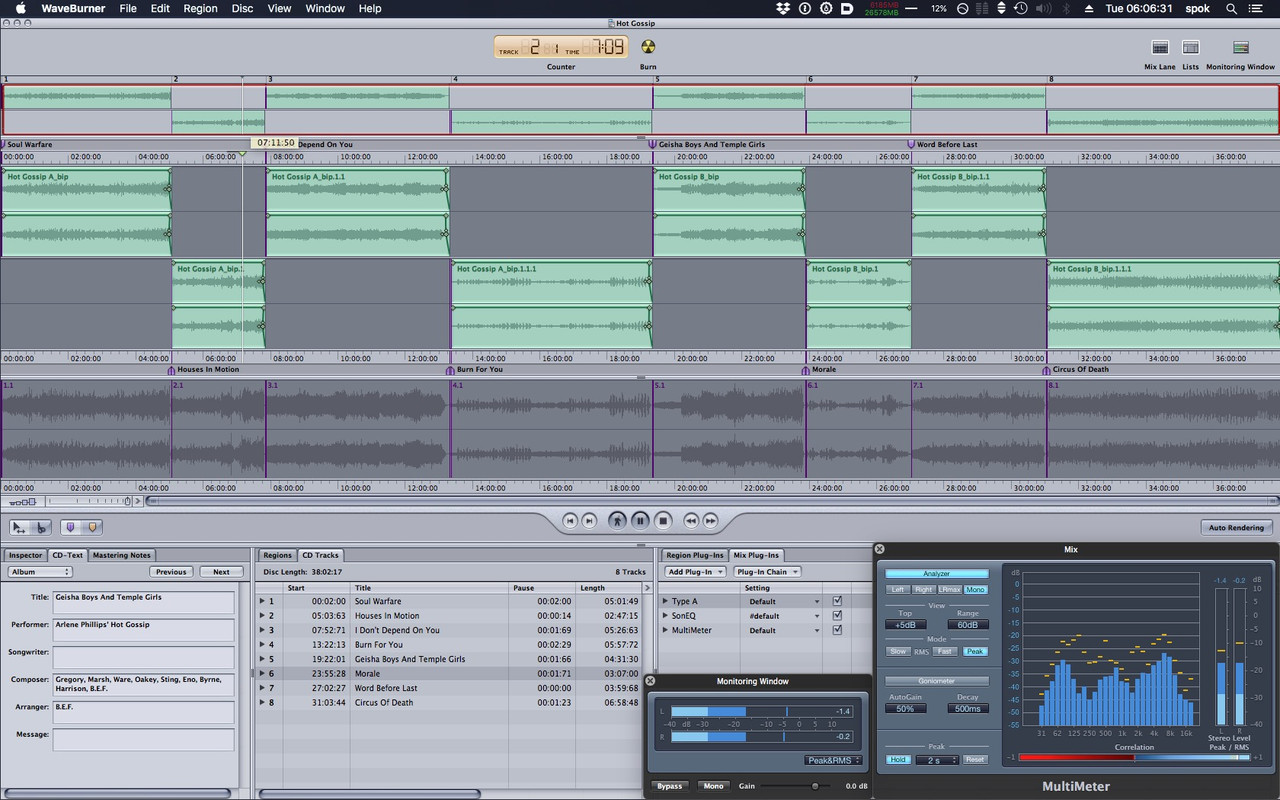The height and width of the screenshot is (800, 1280).
Task: Switch to the Inspector tab
Action: (26, 555)
